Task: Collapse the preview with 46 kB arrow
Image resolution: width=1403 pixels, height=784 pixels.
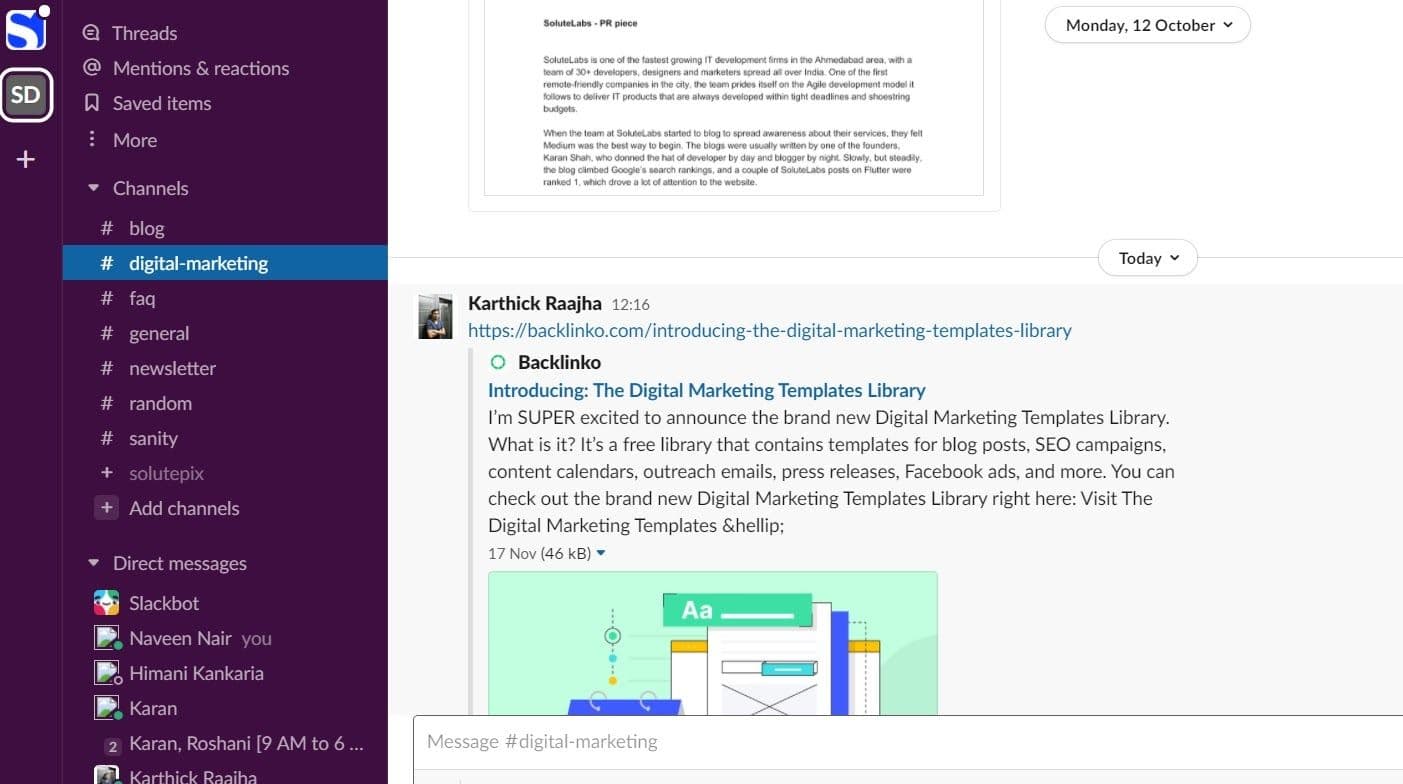Action: point(600,553)
